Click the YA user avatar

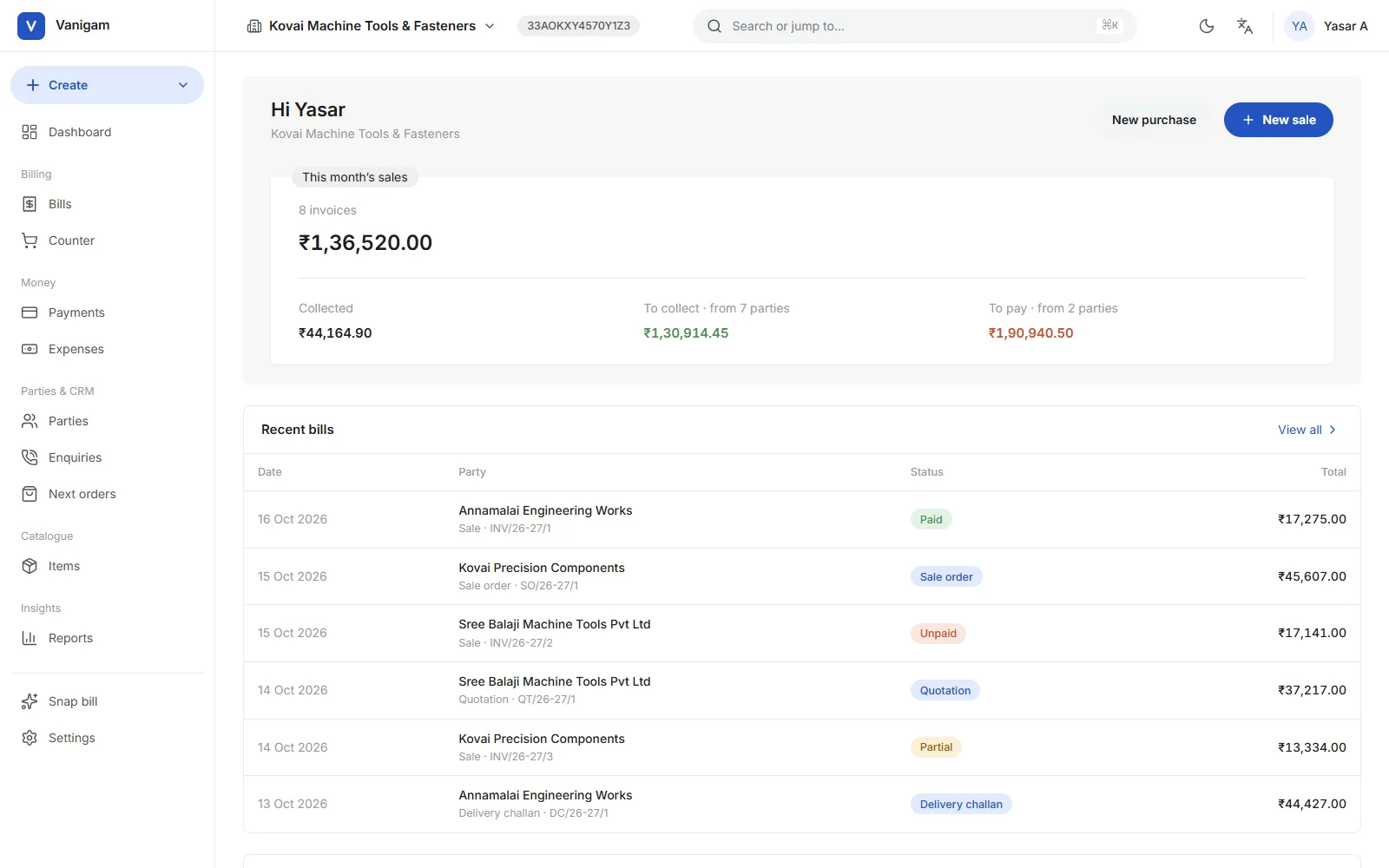1300,26
